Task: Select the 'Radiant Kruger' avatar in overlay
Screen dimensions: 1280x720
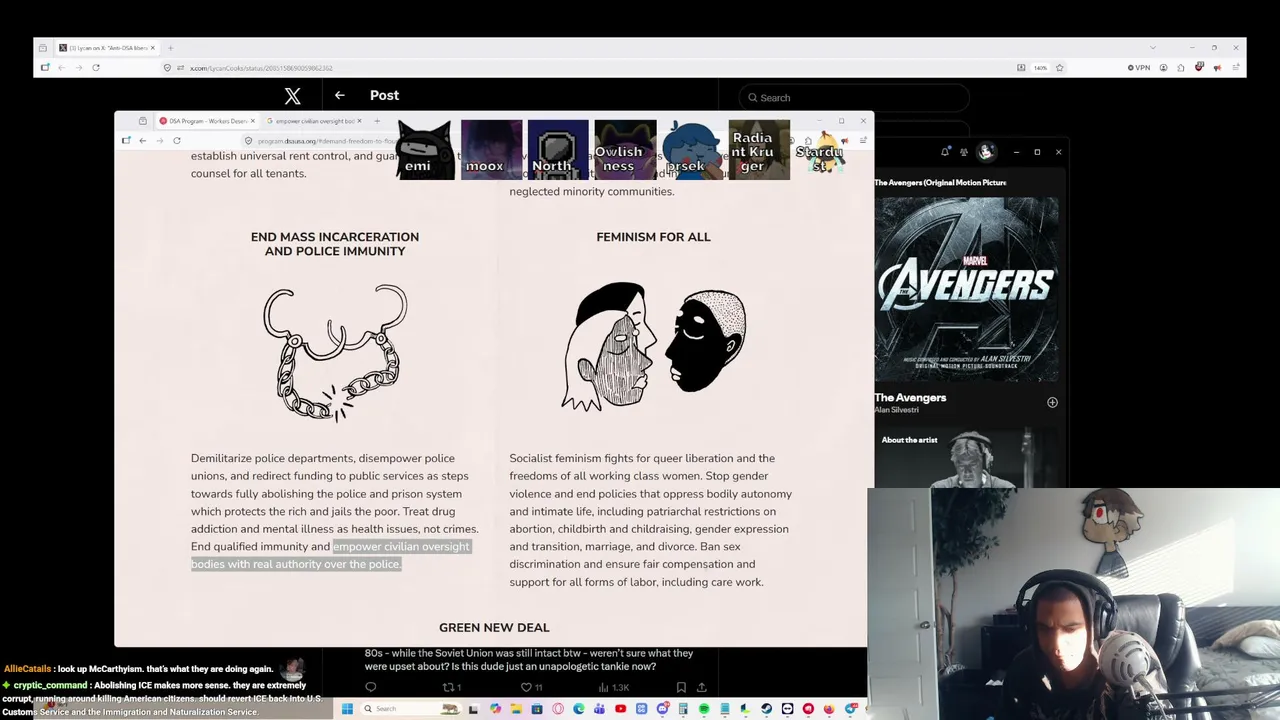Action: click(759, 150)
